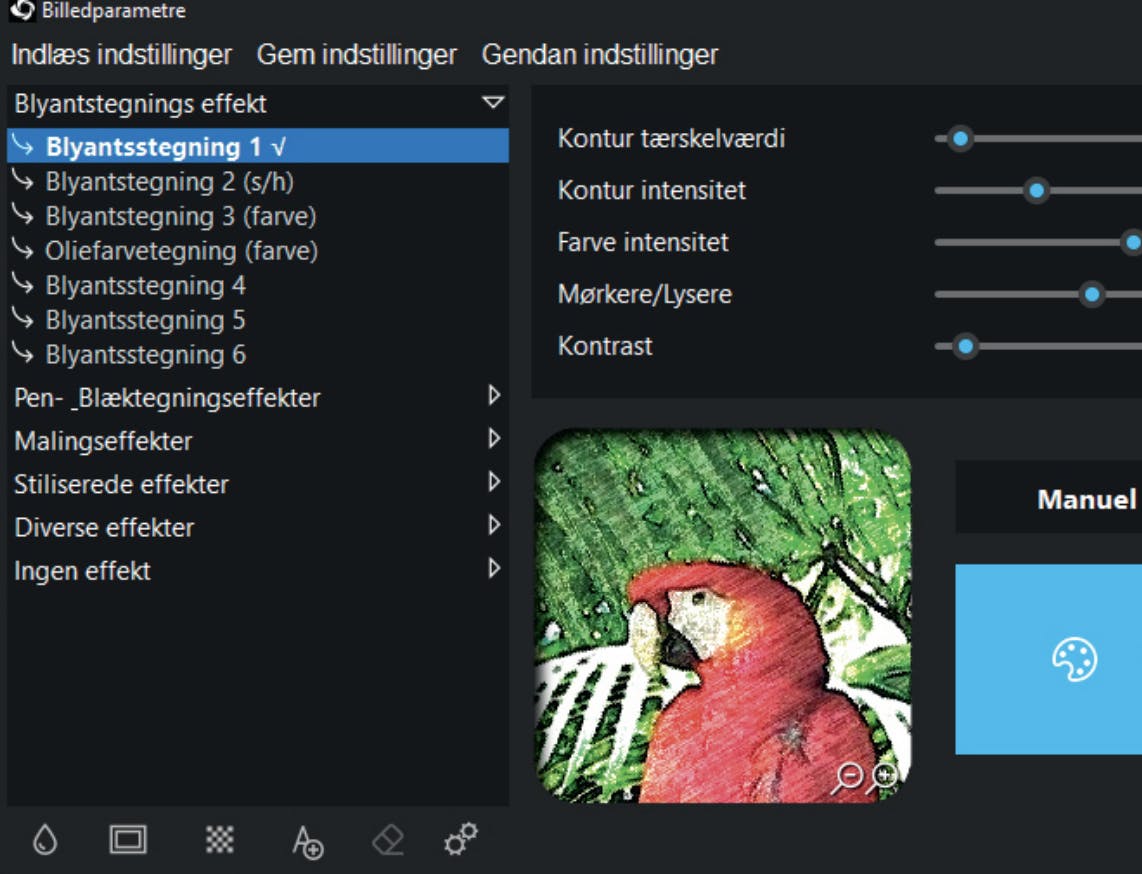The height and width of the screenshot is (874, 1142).
Task: Click the Malingseffekter label
Action: point(103,441)
